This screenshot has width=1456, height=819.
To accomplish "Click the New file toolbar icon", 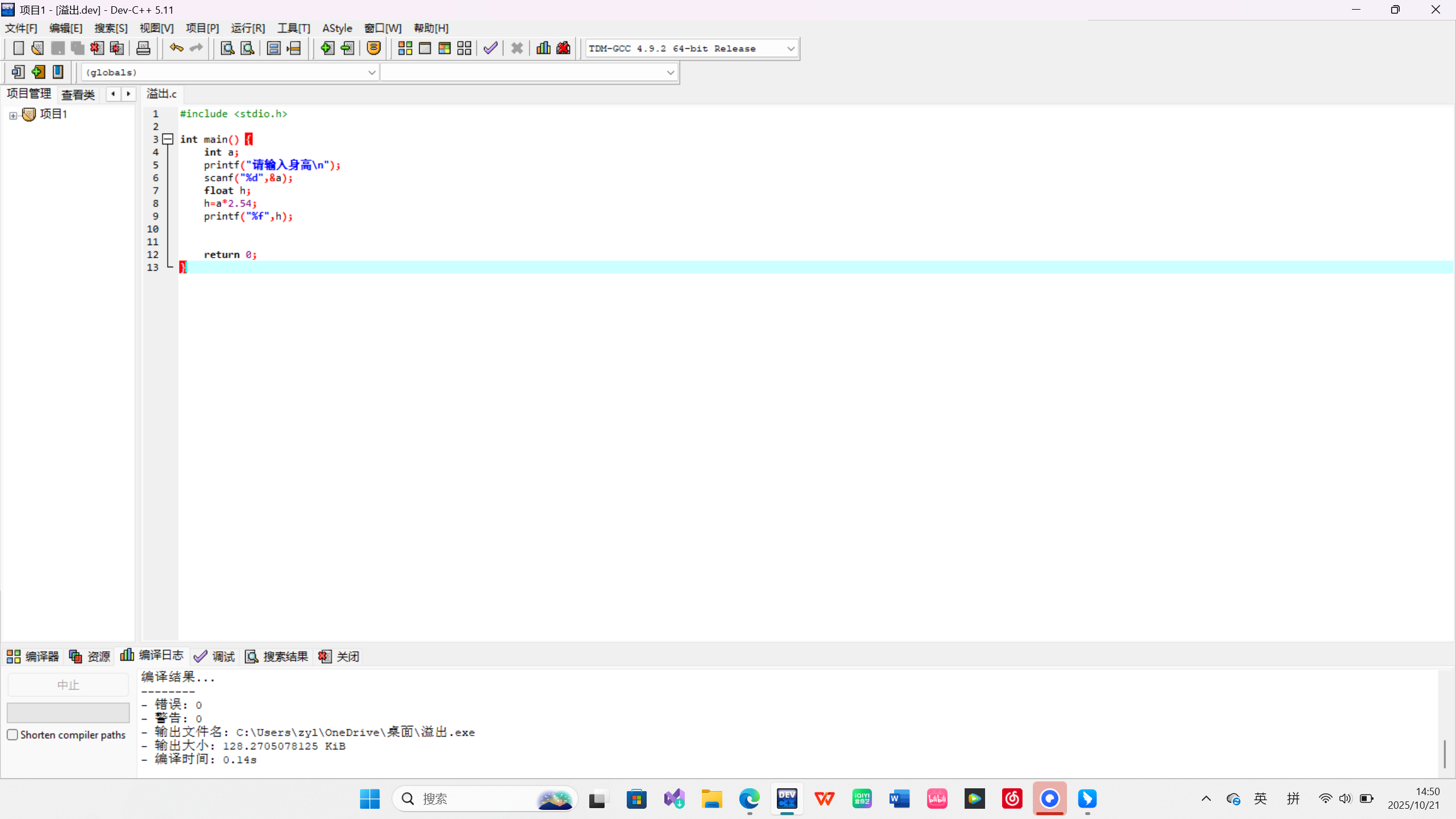I will coord(18,48).
